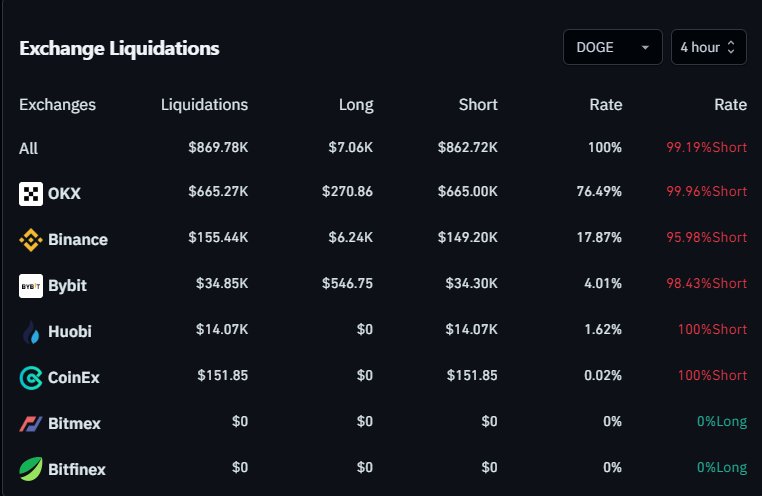Click the CoinEx logo icon
The image size is (762, 496).
coord(31,378)
